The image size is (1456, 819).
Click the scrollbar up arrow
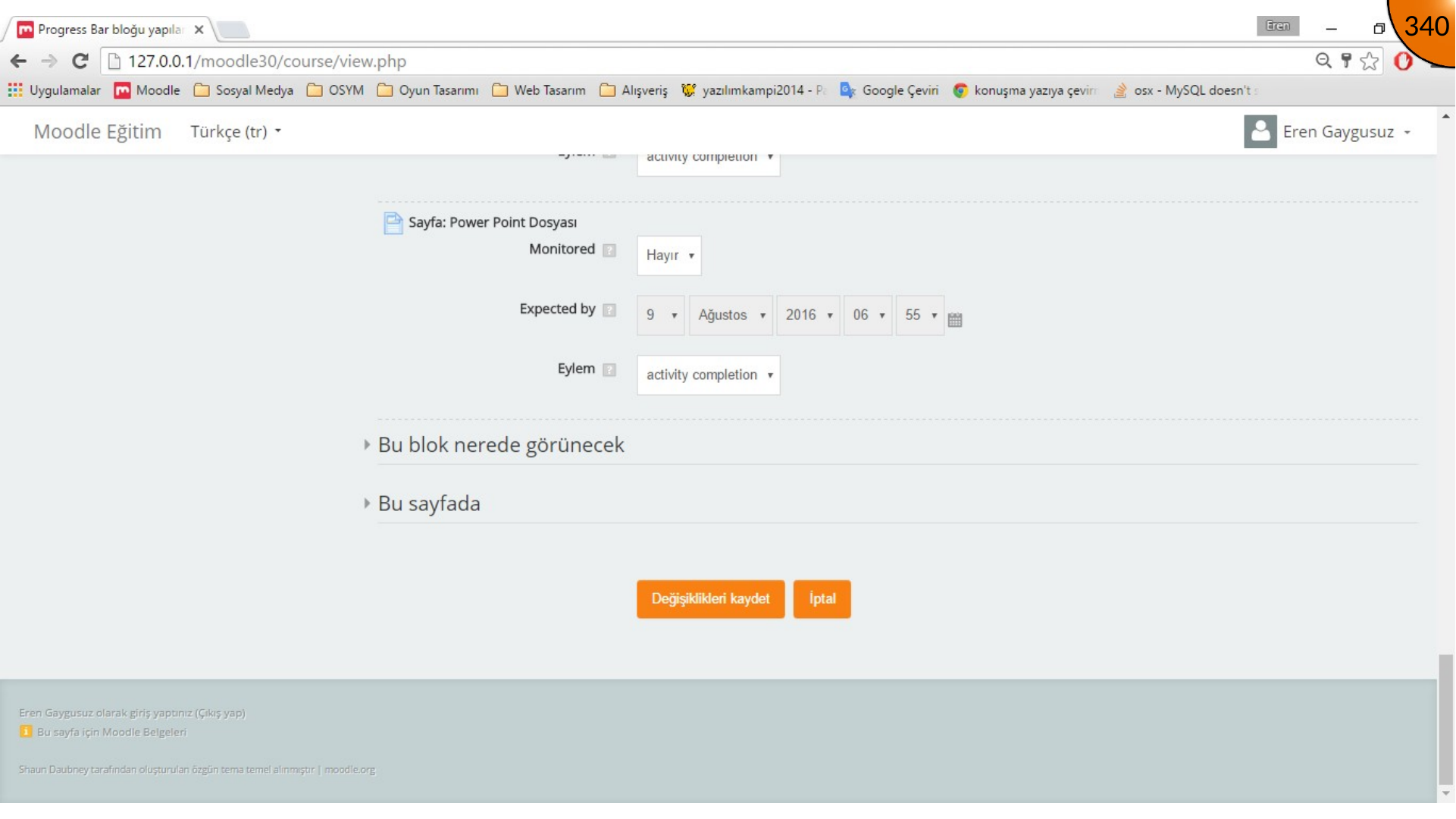coord(1446,116)
